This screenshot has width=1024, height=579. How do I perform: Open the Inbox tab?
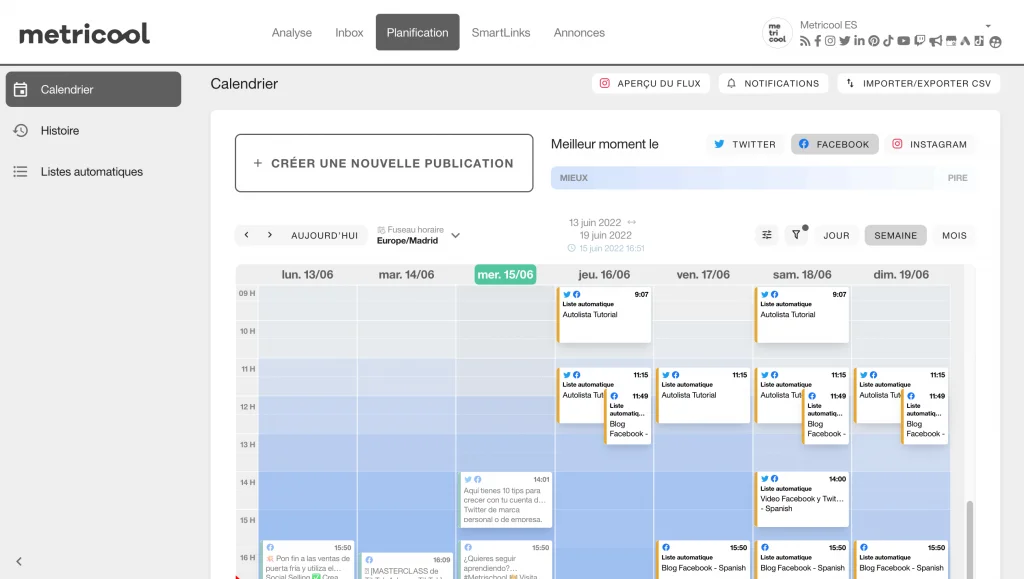point(349,33)
